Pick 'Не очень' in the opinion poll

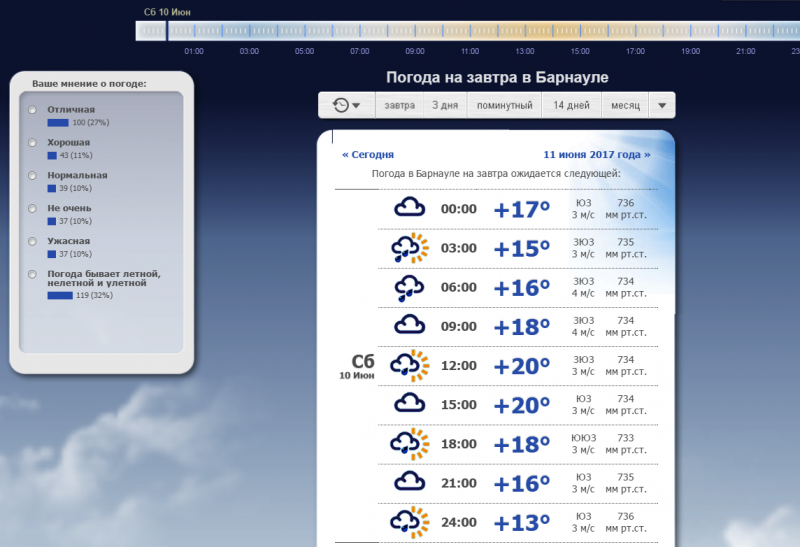click(33, 208)
